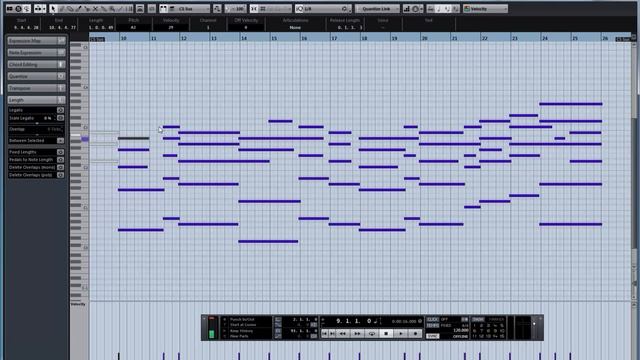Open the Auto-Scroll settings dropdown arrow

pos(43,9)
